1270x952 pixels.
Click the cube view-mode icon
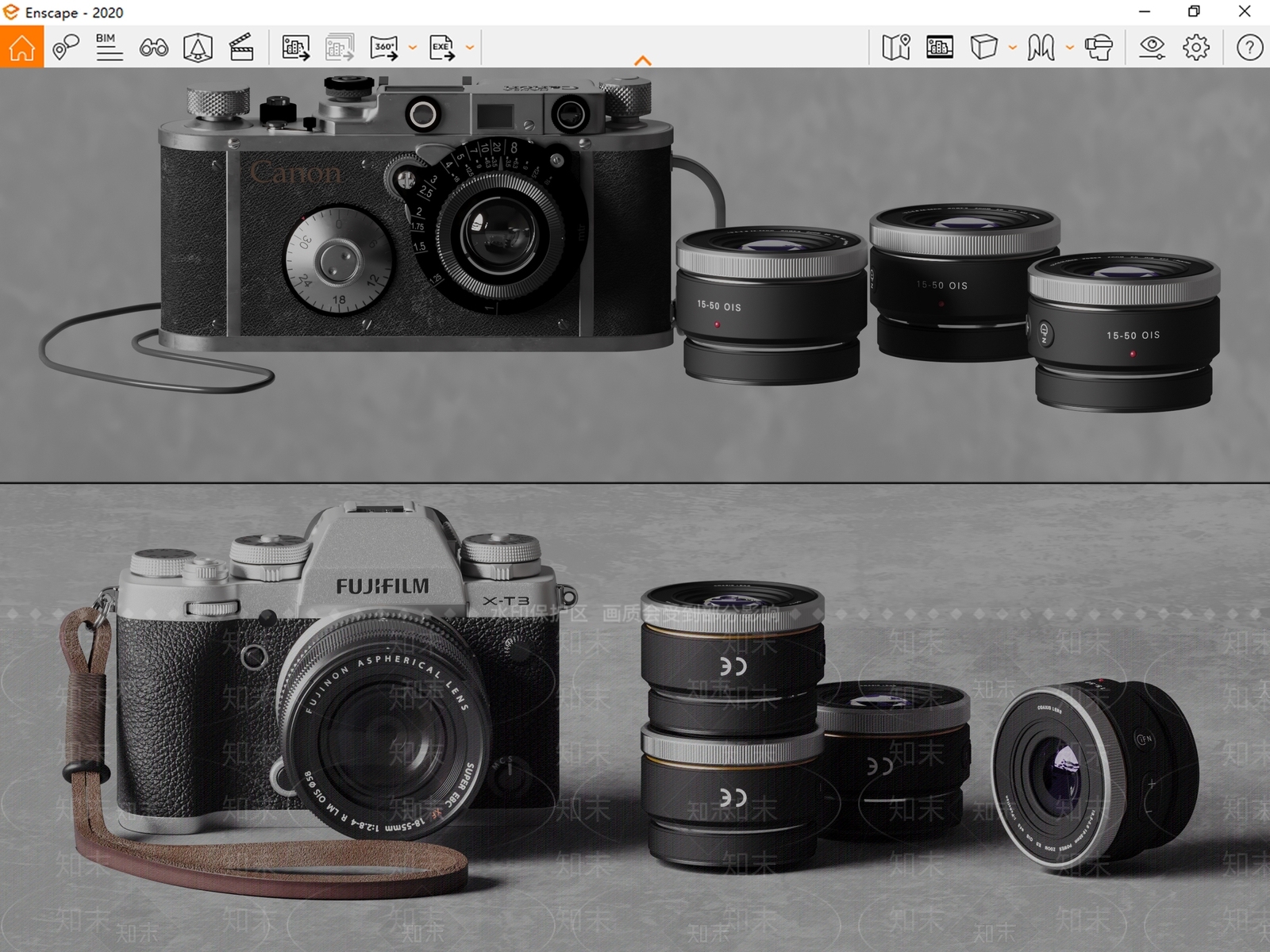pos(983,47)
